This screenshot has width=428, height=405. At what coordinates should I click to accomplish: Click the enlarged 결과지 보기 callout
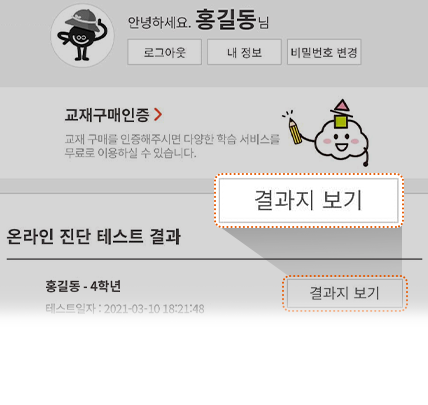pos(309,200)
